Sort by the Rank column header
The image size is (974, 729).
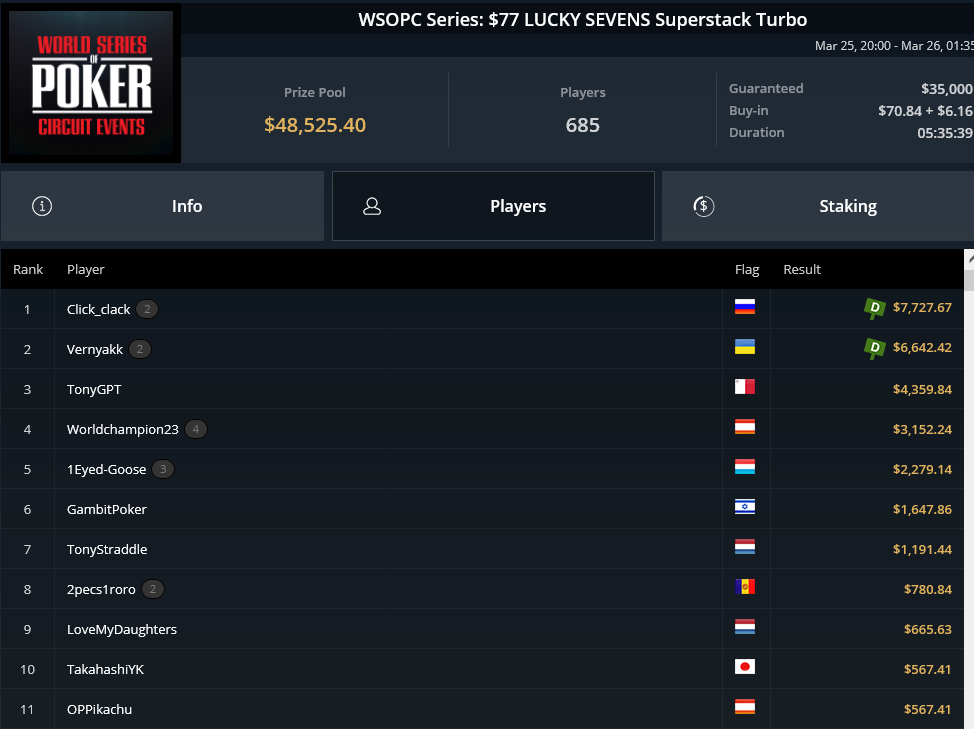click(x=28, y=269)
